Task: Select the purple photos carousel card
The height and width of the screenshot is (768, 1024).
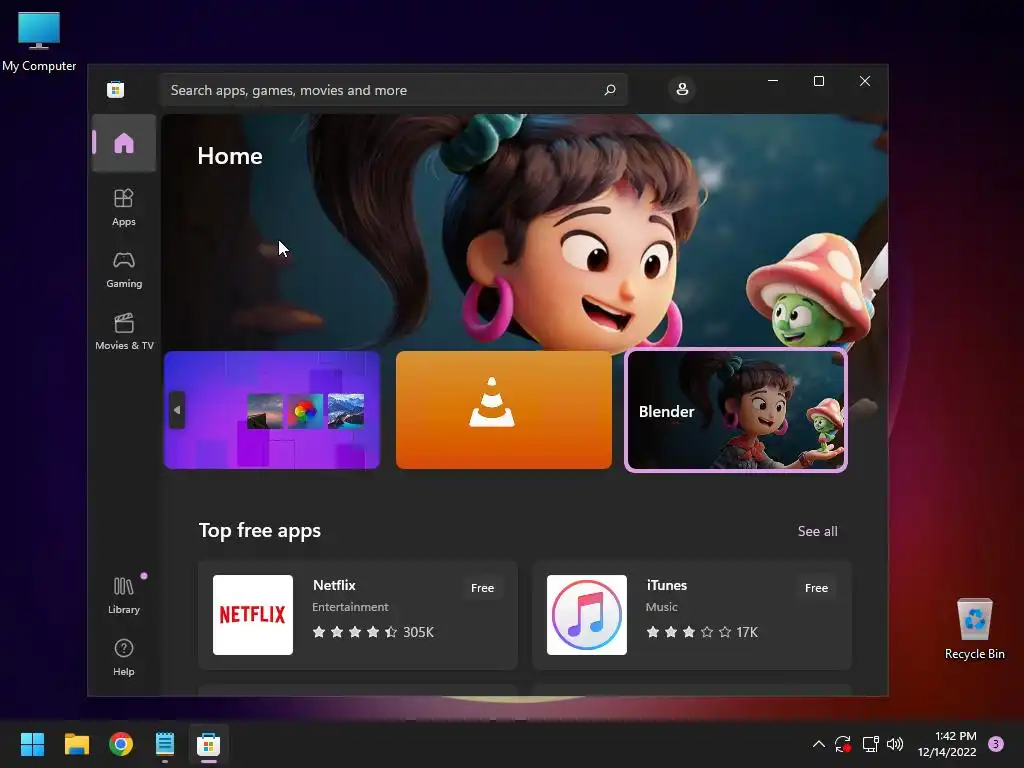Action: [272, 410]
